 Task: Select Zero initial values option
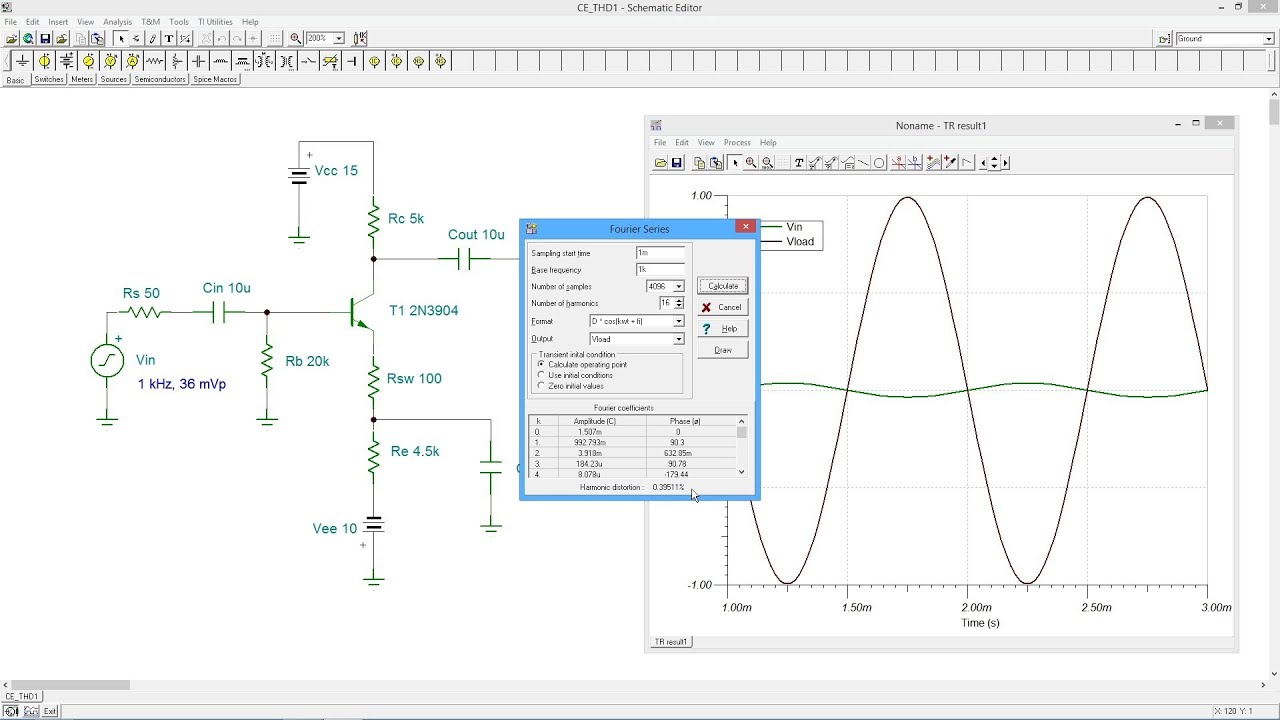(570, 386)
